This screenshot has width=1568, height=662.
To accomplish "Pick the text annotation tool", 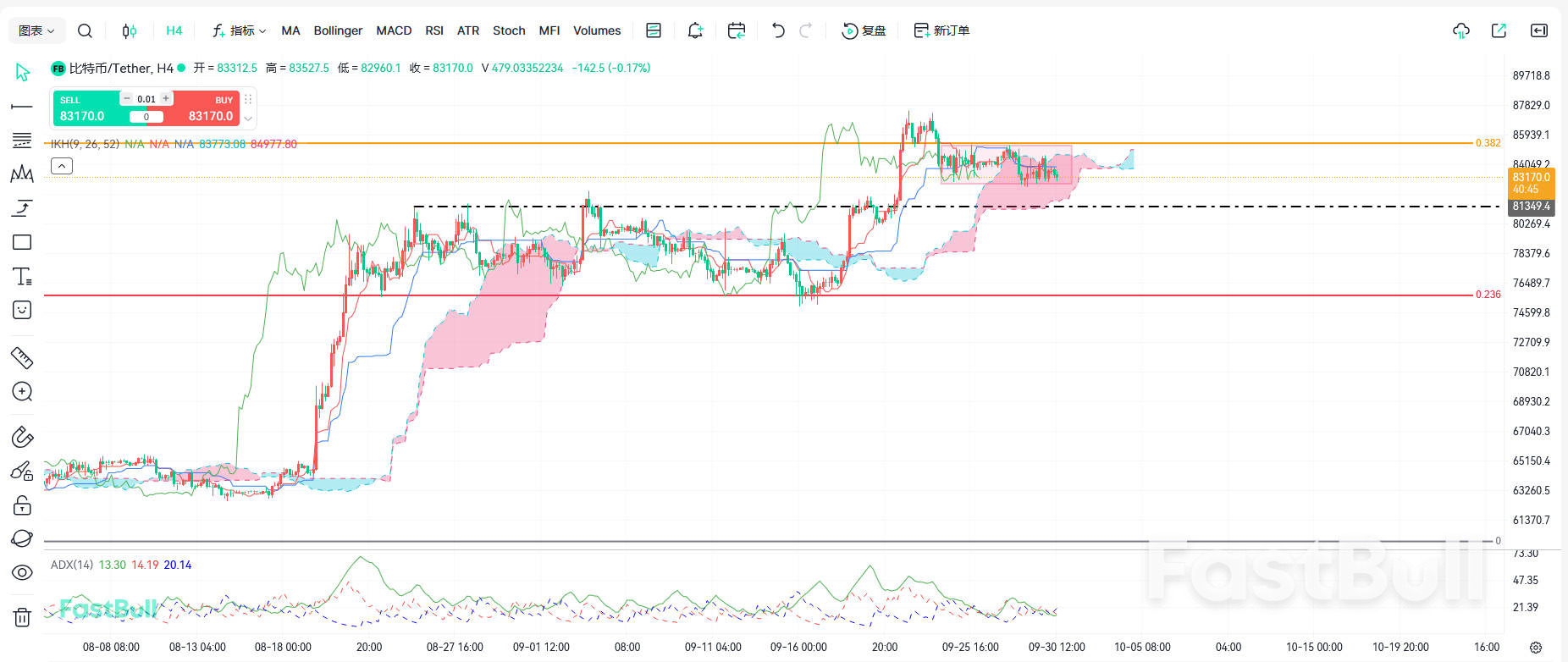I will pyautogui.click(x=22, y=276).
